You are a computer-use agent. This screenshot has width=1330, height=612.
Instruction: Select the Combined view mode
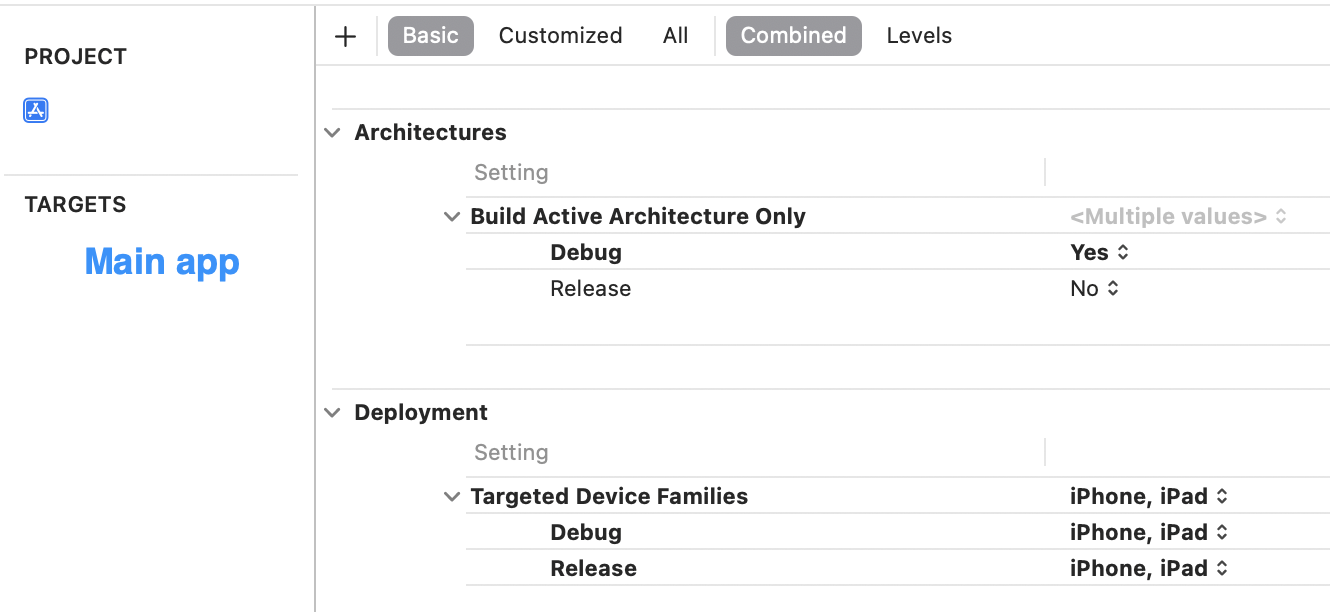(x=793, y=36)
